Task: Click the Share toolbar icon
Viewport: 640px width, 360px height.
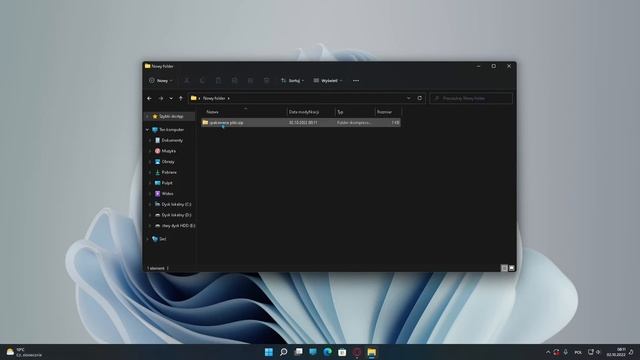Action: pos(251,81)
